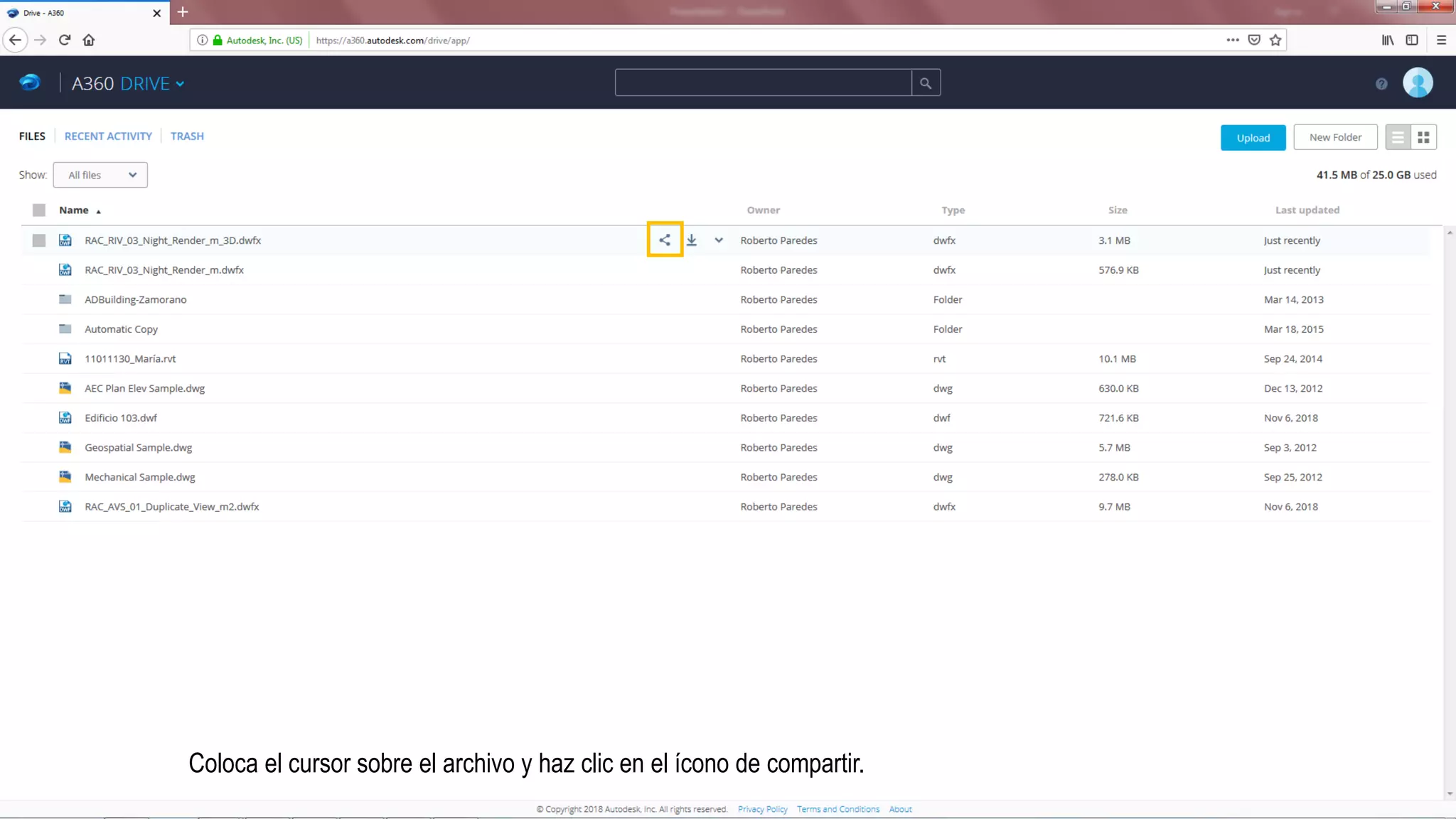The width and height of the screenshot is (1456, 819).
Task: Open the Edificio 103.dwf file name
Action: (x=120, y=417)
